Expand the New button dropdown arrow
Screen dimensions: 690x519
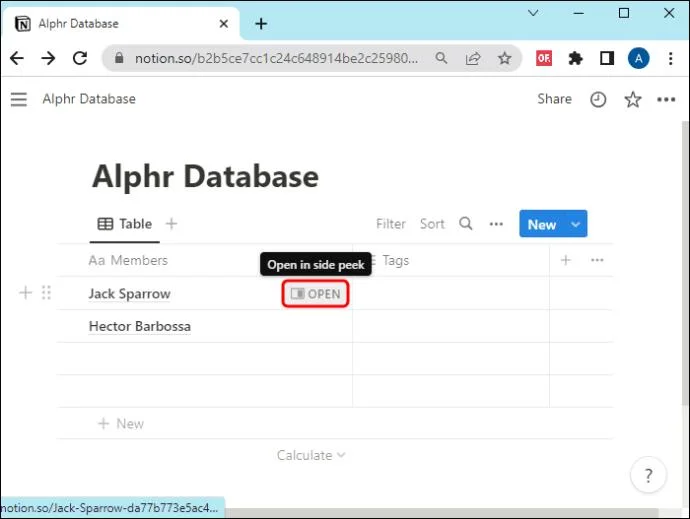(575, 224)
